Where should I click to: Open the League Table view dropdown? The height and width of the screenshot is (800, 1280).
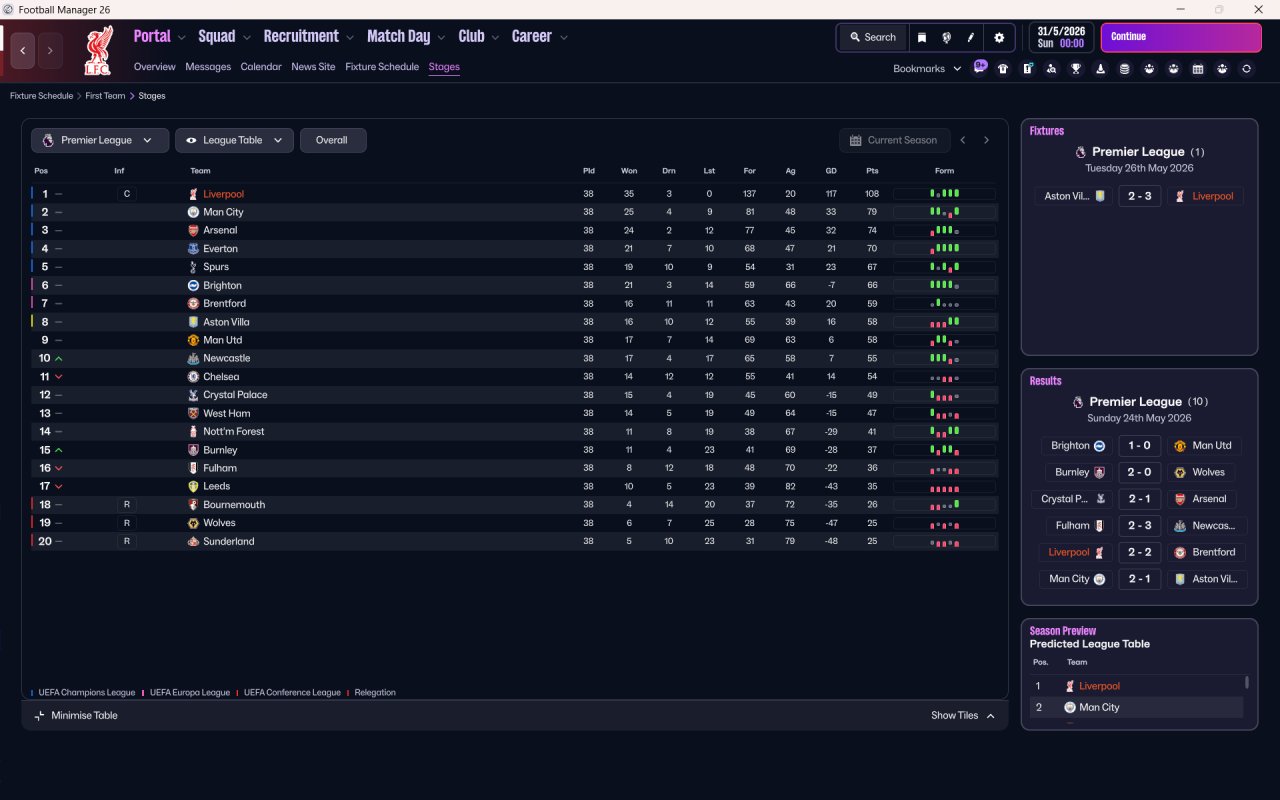234,140
